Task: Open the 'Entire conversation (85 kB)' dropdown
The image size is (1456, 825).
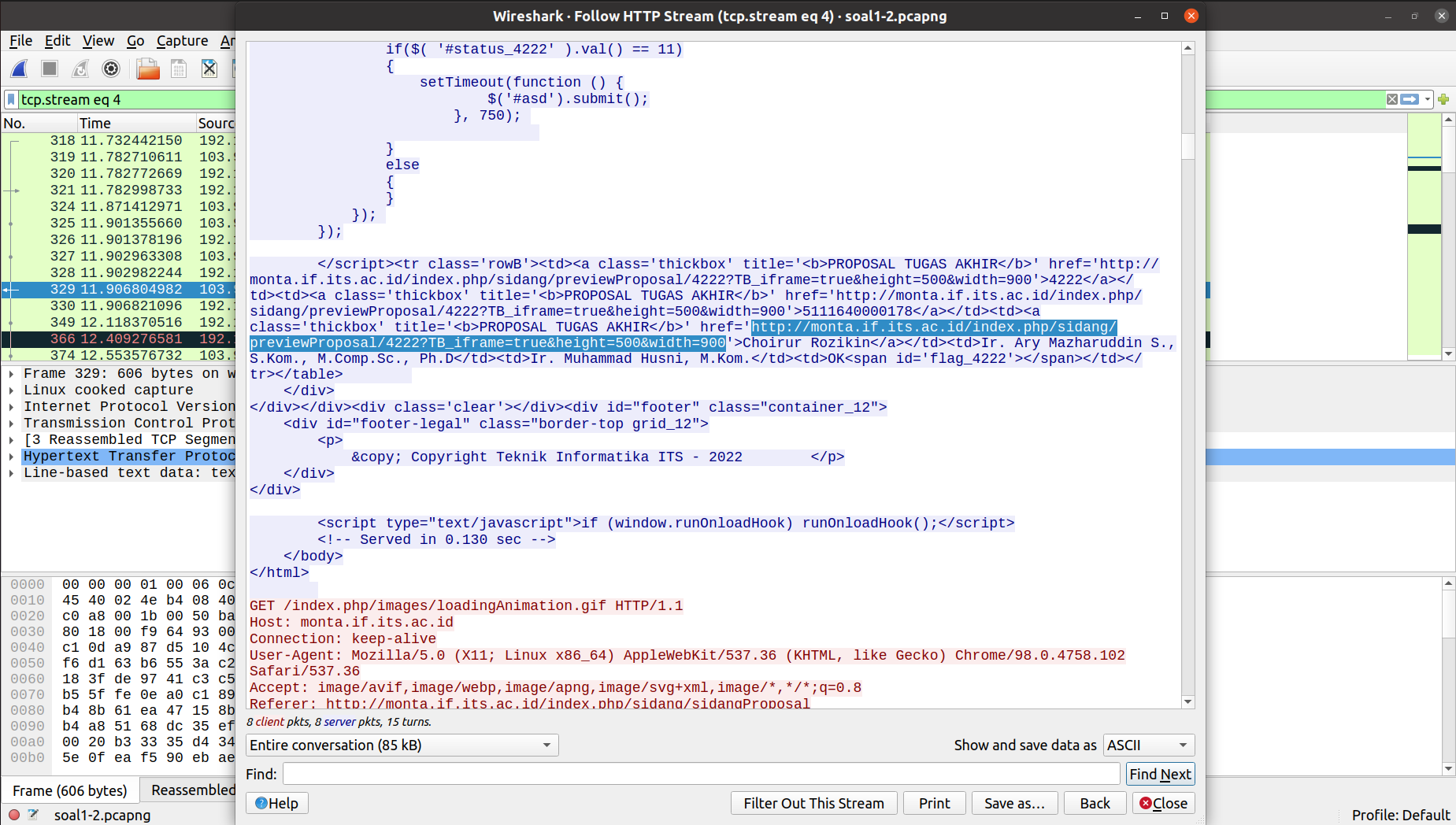Action: point(402,745)
